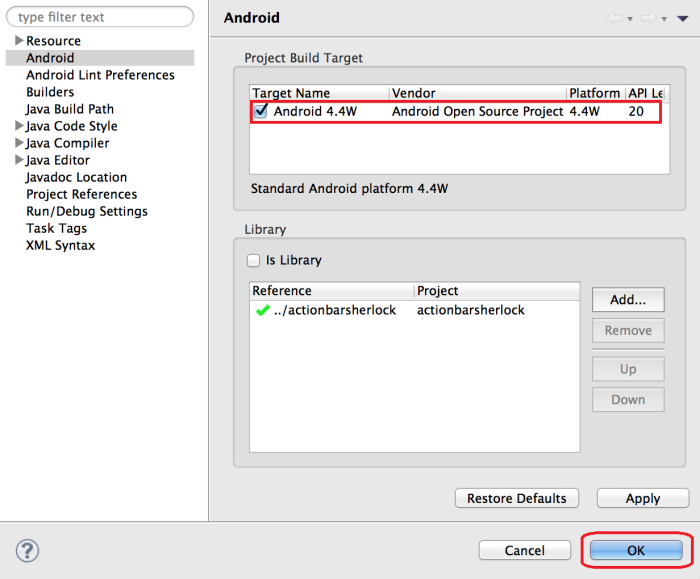700x579 pixels.
Task: Click the Restore Defaults button
Action: pyautogui.click(x=516, y=498)
